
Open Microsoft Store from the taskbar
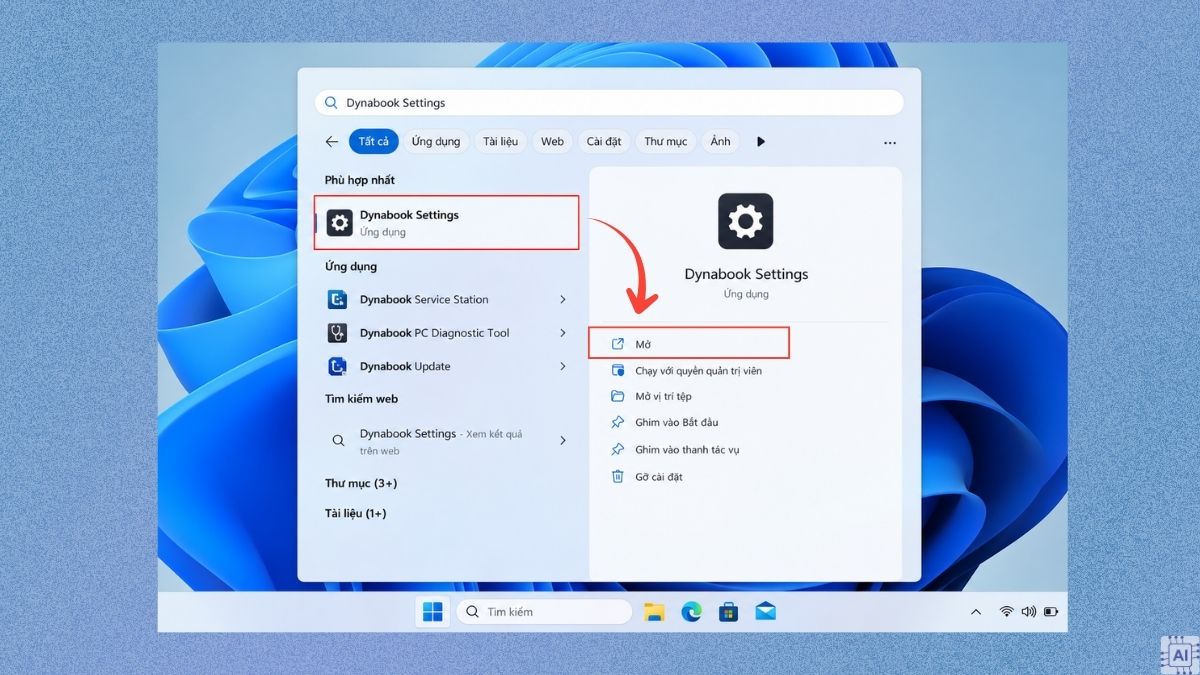(x=729, y=612)
